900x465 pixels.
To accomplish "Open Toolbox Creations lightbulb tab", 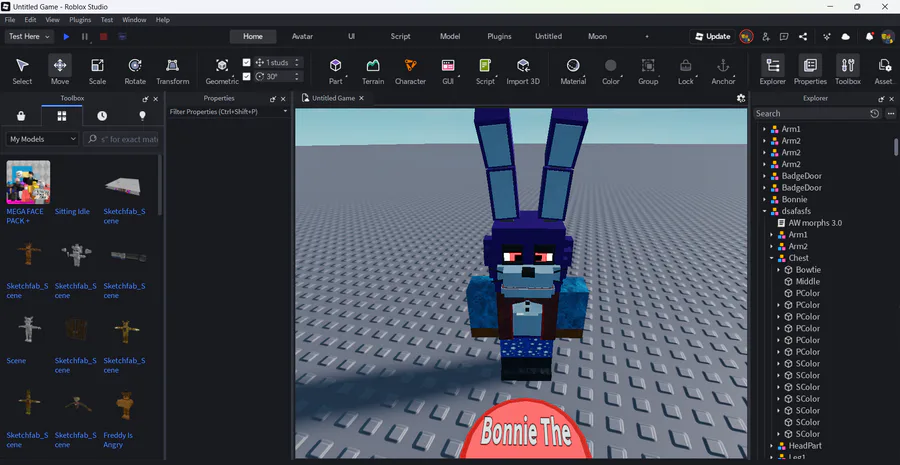I will point(142,116).
